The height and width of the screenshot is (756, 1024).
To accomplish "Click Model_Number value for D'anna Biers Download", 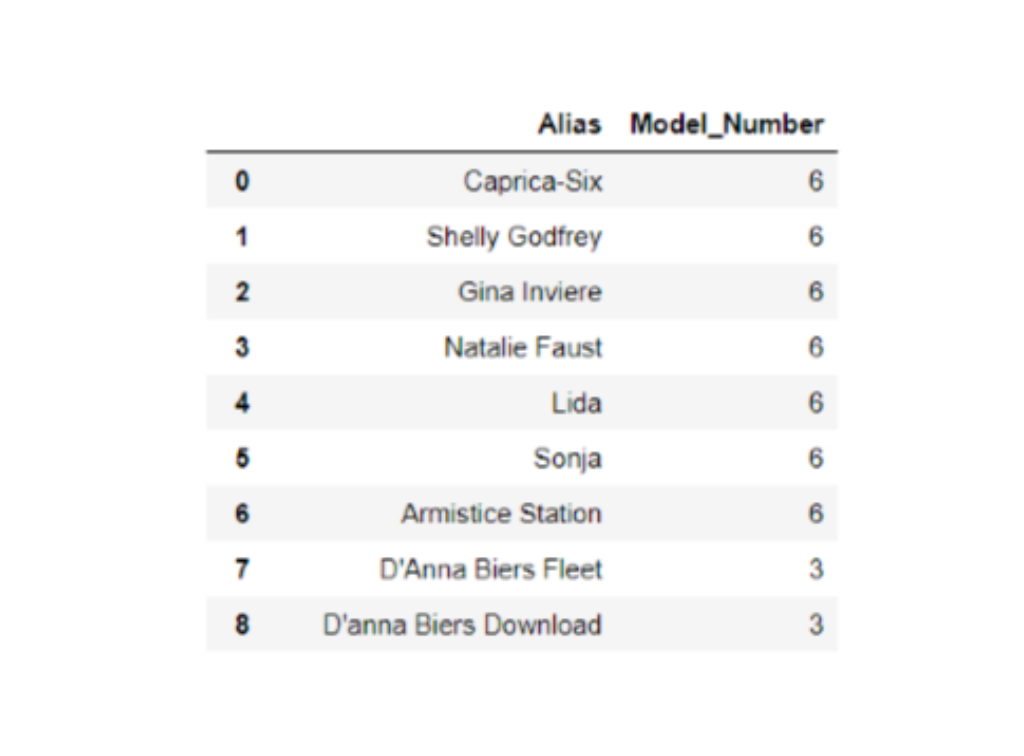I will pos(815,625).
